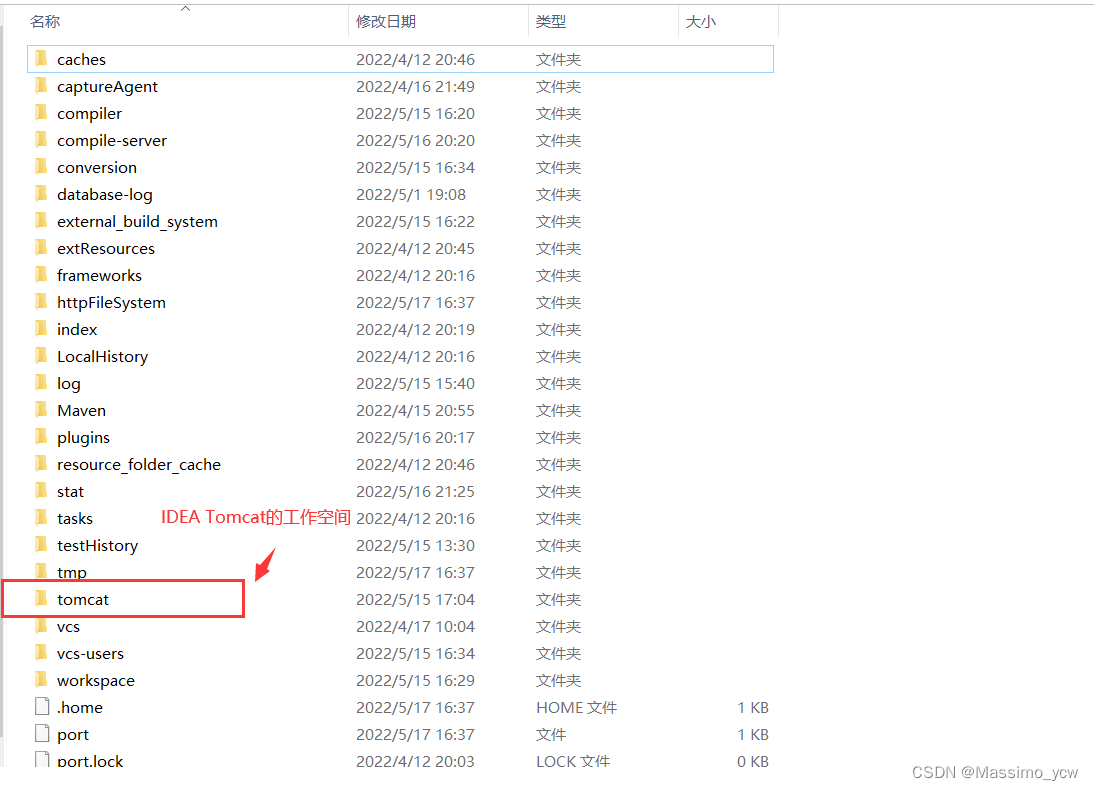This screenshot has height=791, width=1094.
Task: Click the LOCK 文件 type cell
Action: pos(573,761)
